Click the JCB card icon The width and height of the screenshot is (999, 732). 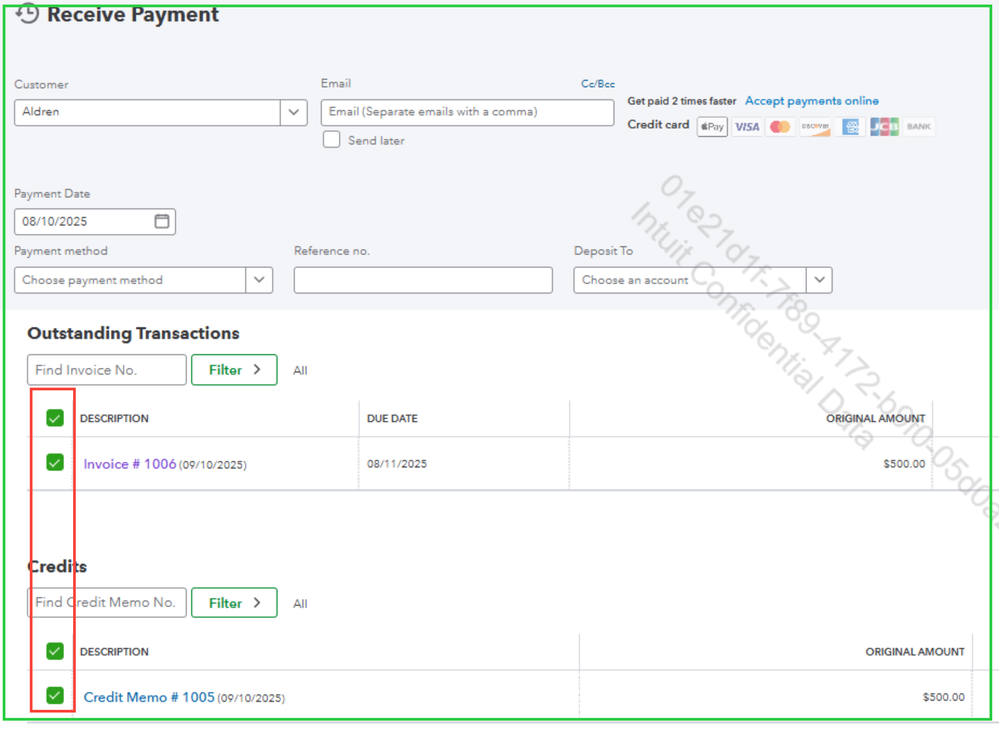[884, 127]
